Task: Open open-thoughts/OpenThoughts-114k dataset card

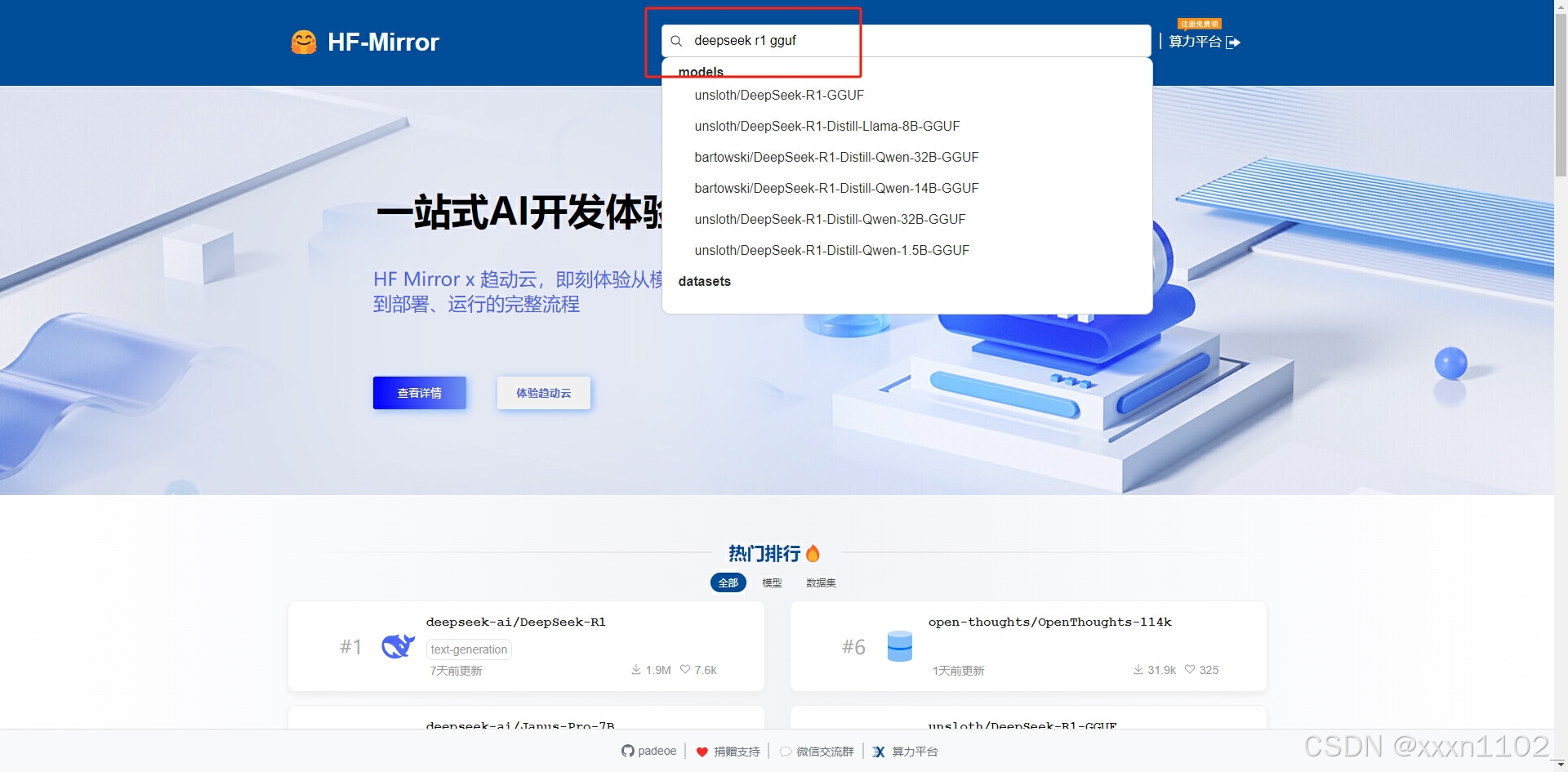Action: pos(1028,646)
